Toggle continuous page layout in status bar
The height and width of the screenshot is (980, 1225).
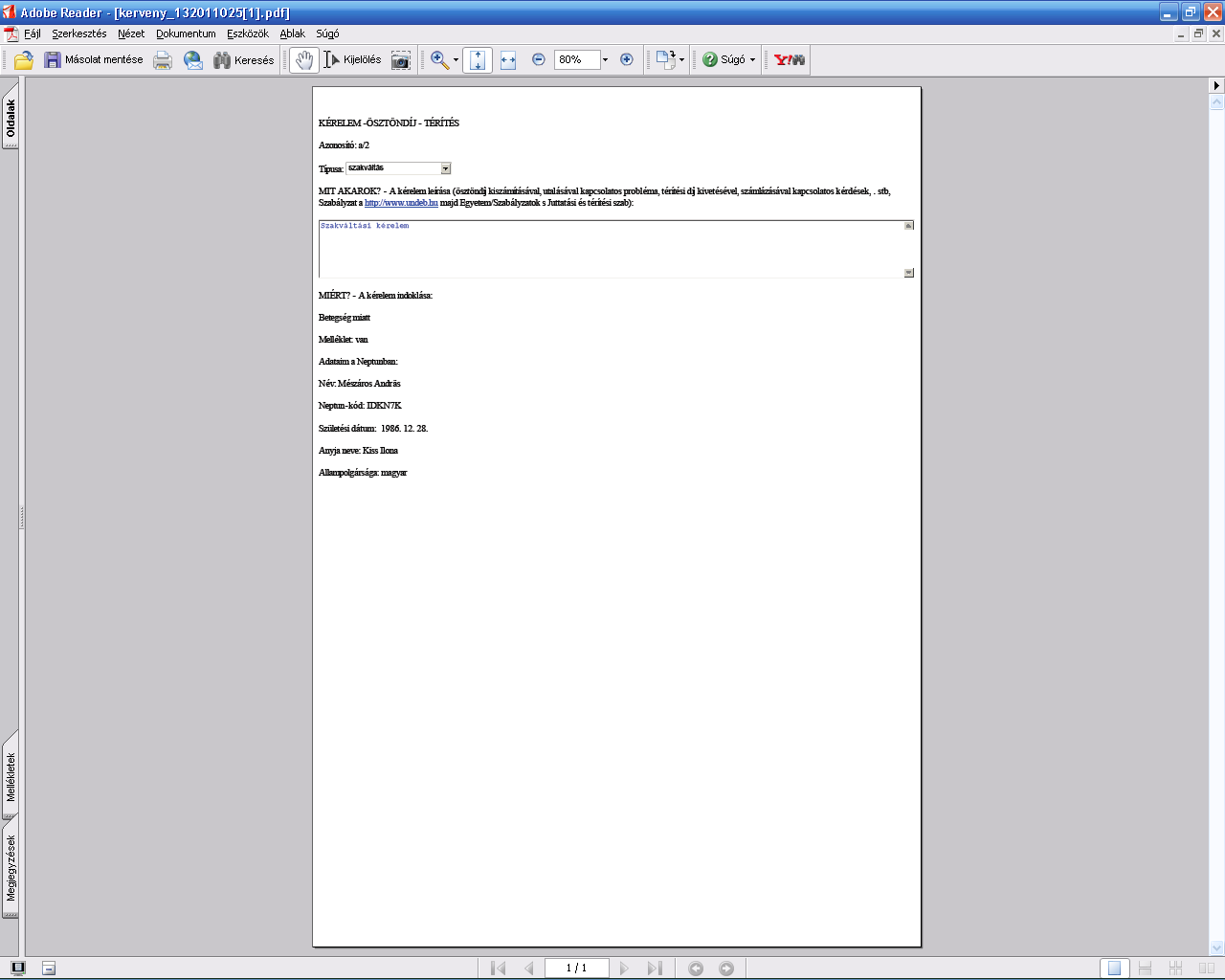pos(1145,969)
